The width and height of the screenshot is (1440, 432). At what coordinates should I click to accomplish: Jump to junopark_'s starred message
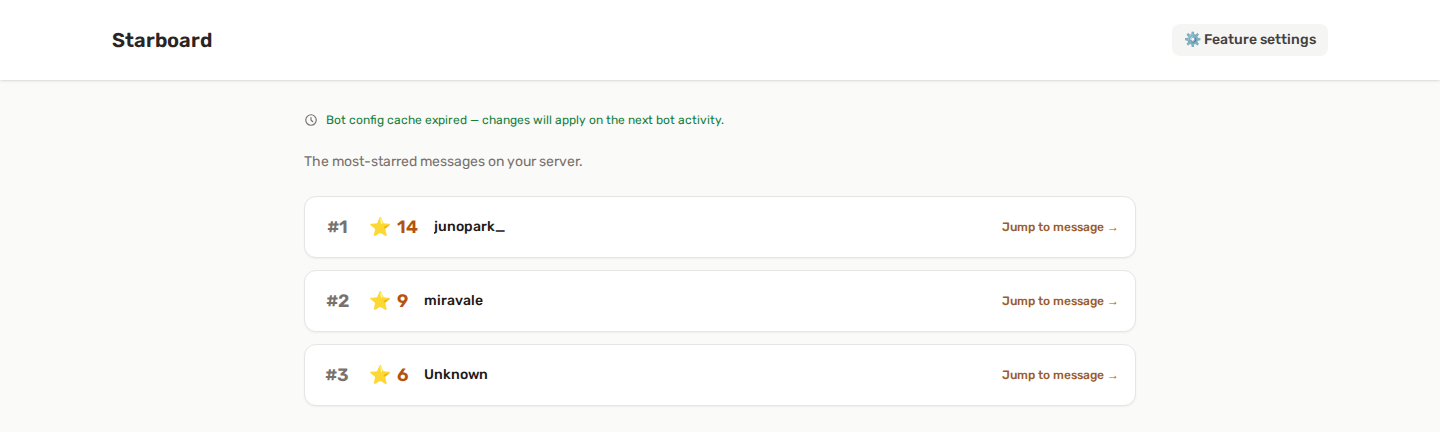click(x=1060, y=227)
